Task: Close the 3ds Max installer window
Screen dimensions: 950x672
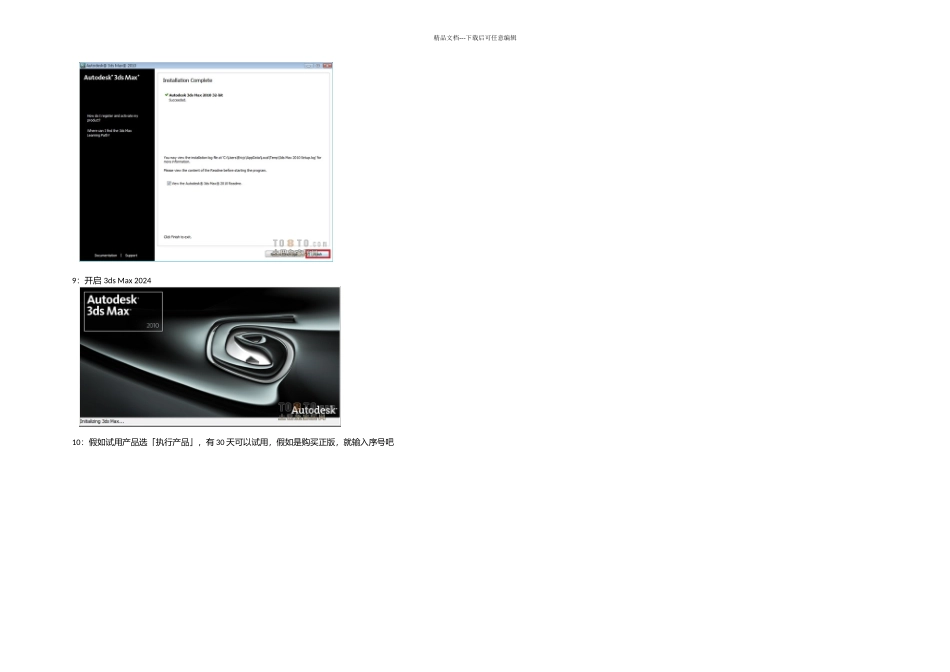Action: (327, 65)
